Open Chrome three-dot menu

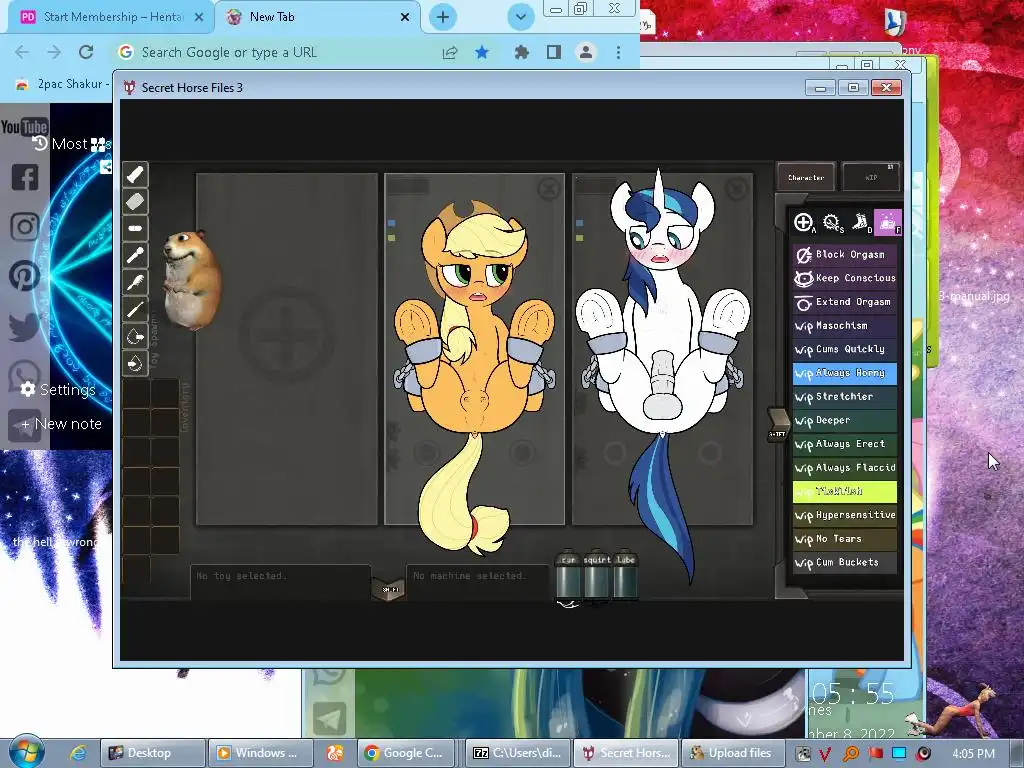click(x=618, y=52)
